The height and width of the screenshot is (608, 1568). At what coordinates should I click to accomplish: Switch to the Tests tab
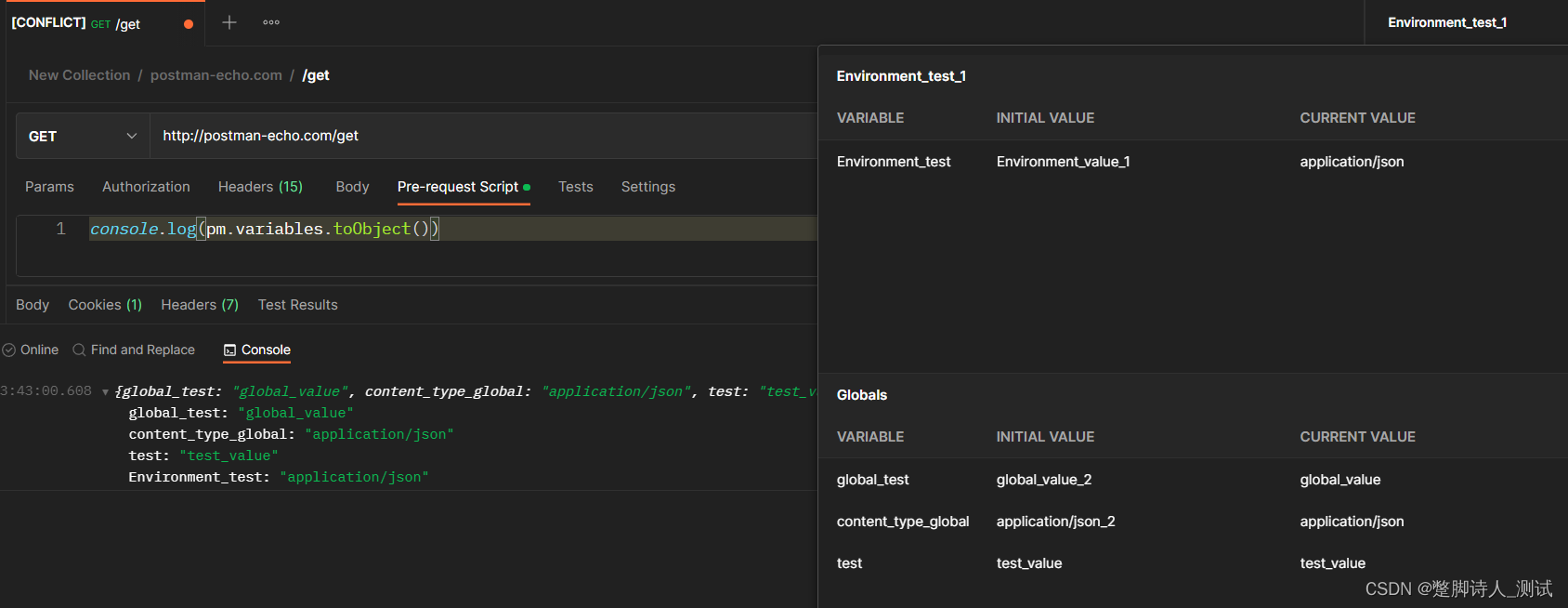[x=576, y=187]
